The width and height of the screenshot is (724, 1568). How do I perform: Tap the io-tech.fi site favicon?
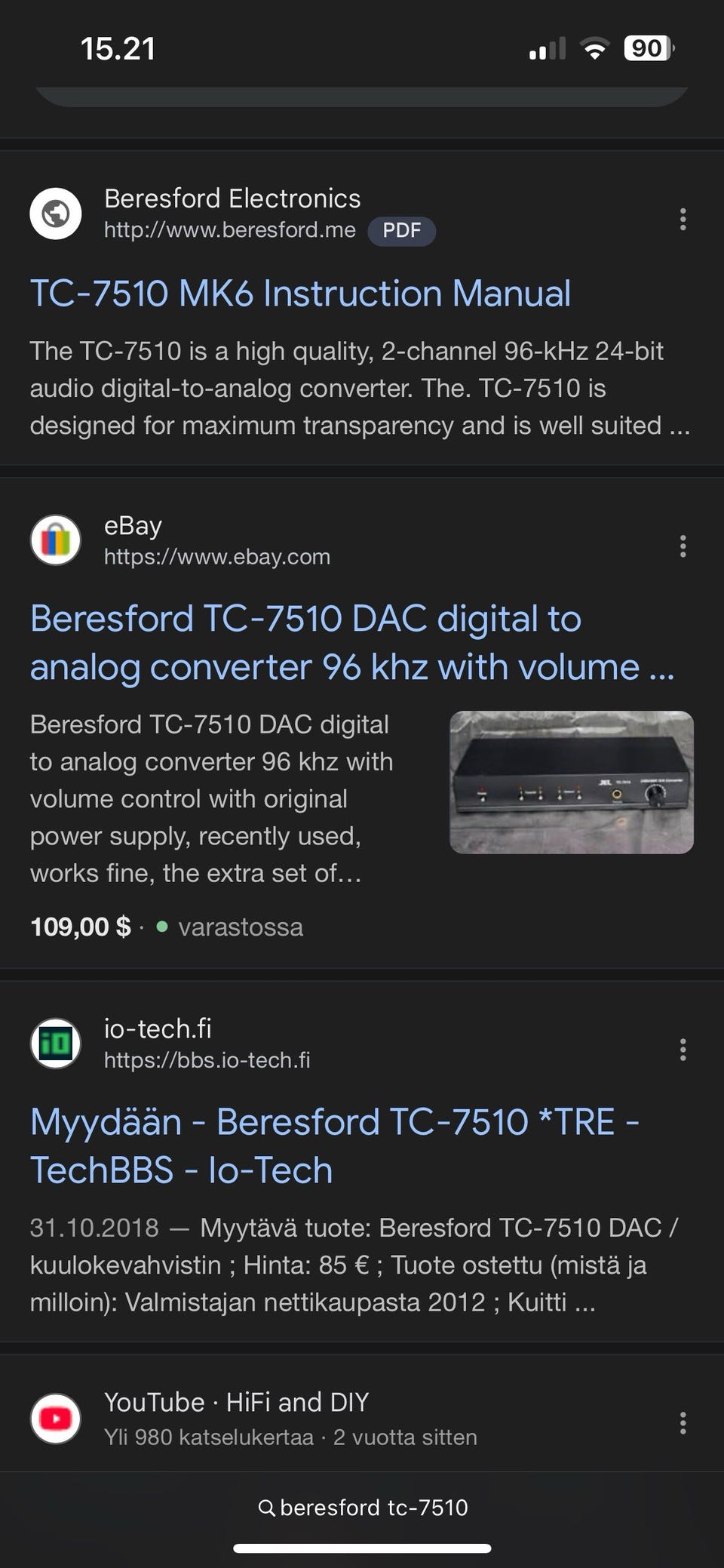pyautogui.click(x=56, y=1044)
